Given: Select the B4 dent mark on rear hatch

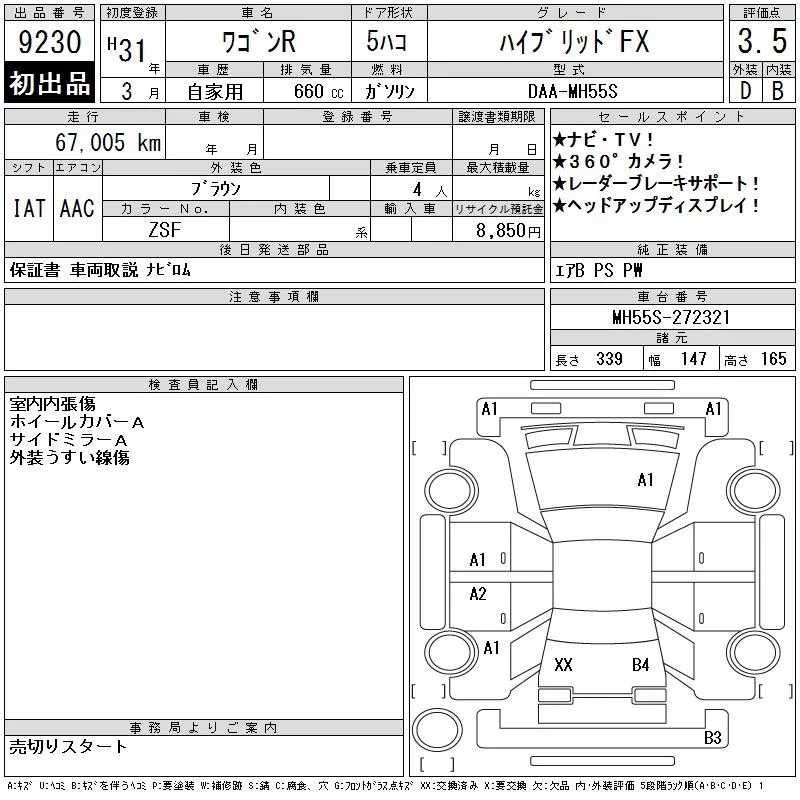Looking at the screenshot, I should point(641,665).
